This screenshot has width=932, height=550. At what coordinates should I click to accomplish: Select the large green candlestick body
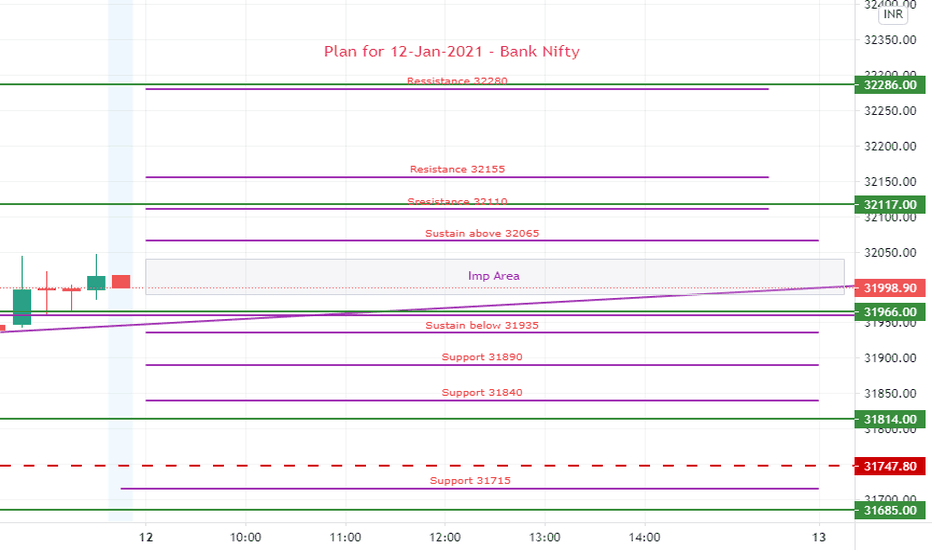(22, 307)
